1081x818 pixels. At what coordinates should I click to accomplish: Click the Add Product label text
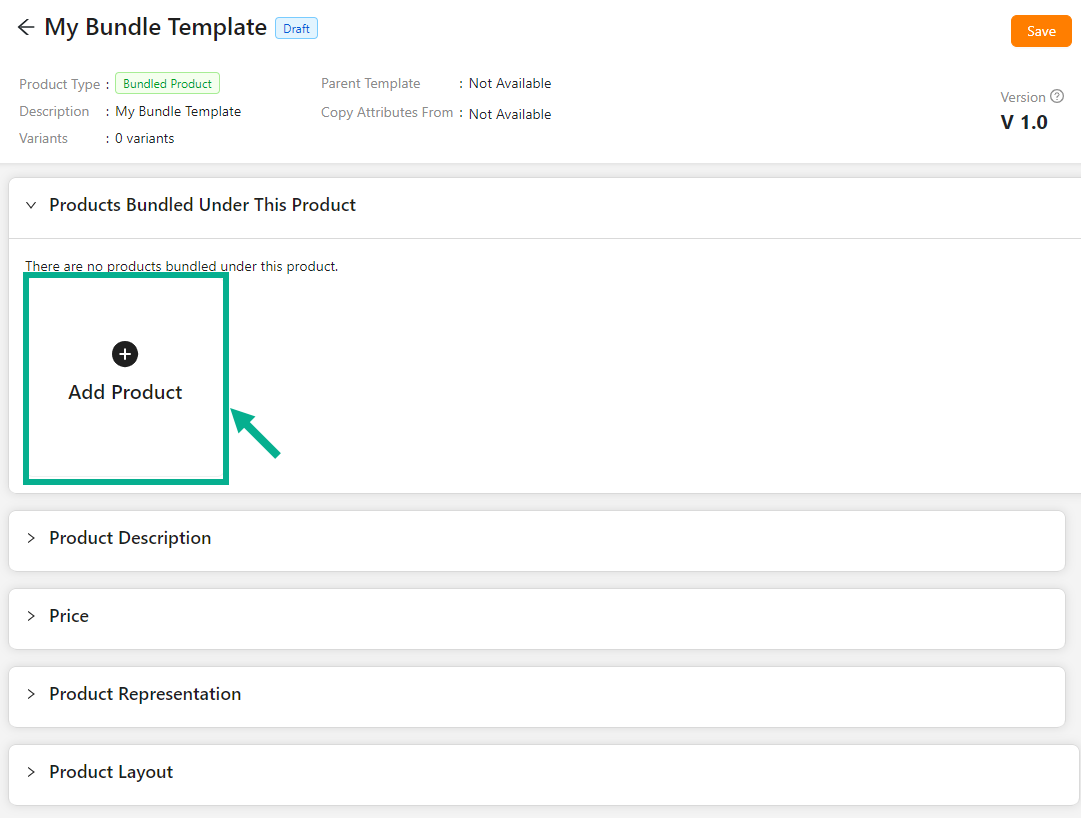[x=125, y=392]
